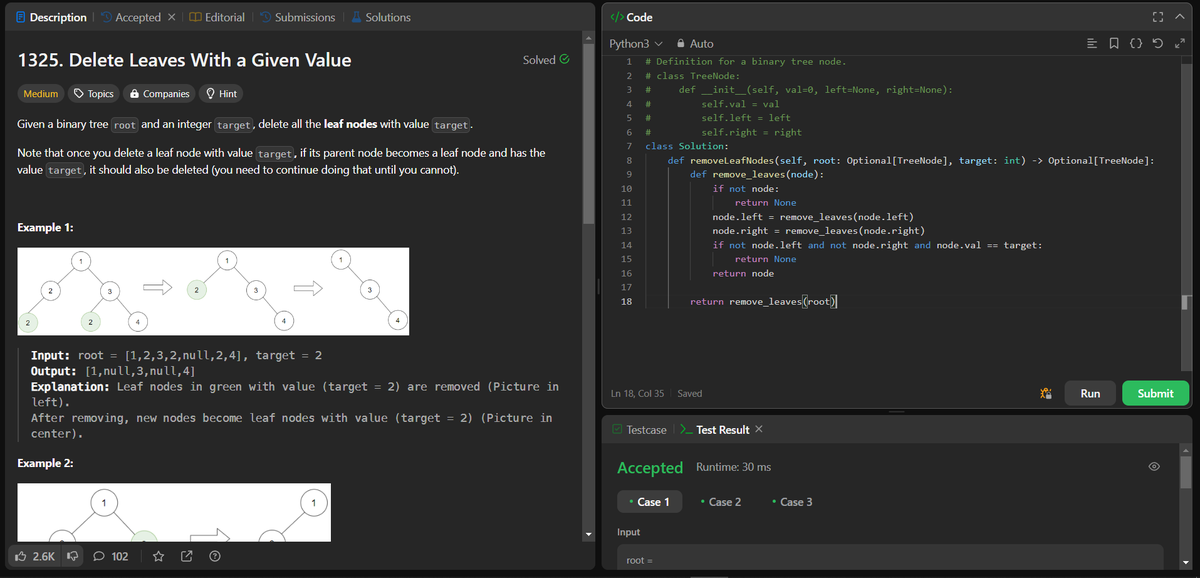This screenshot has width=1200, height=578.
Task: Click the 'Input' label in Test Result
Action: (x=629, y=532)
